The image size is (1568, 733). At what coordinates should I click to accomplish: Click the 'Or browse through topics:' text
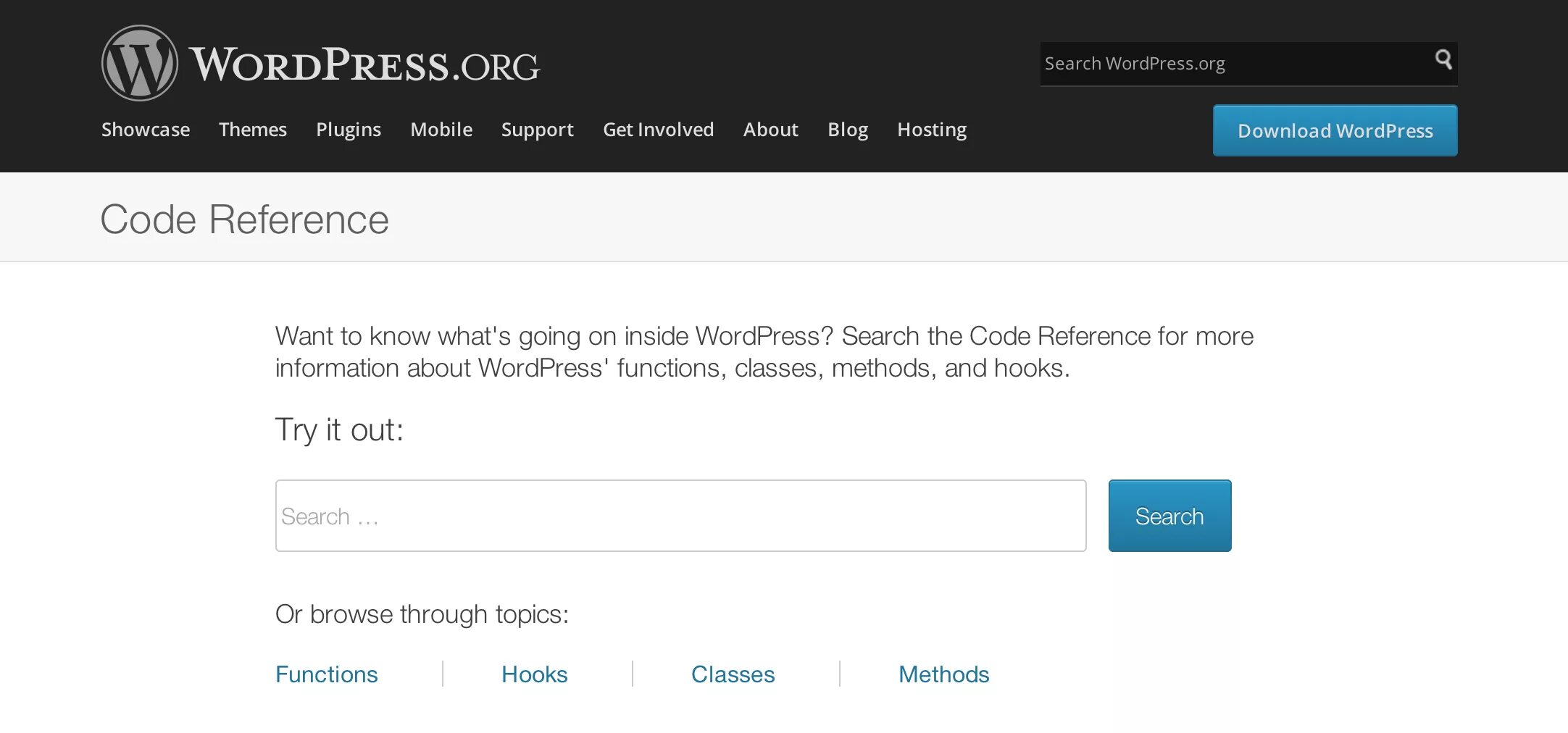click(x=422, y=614)
